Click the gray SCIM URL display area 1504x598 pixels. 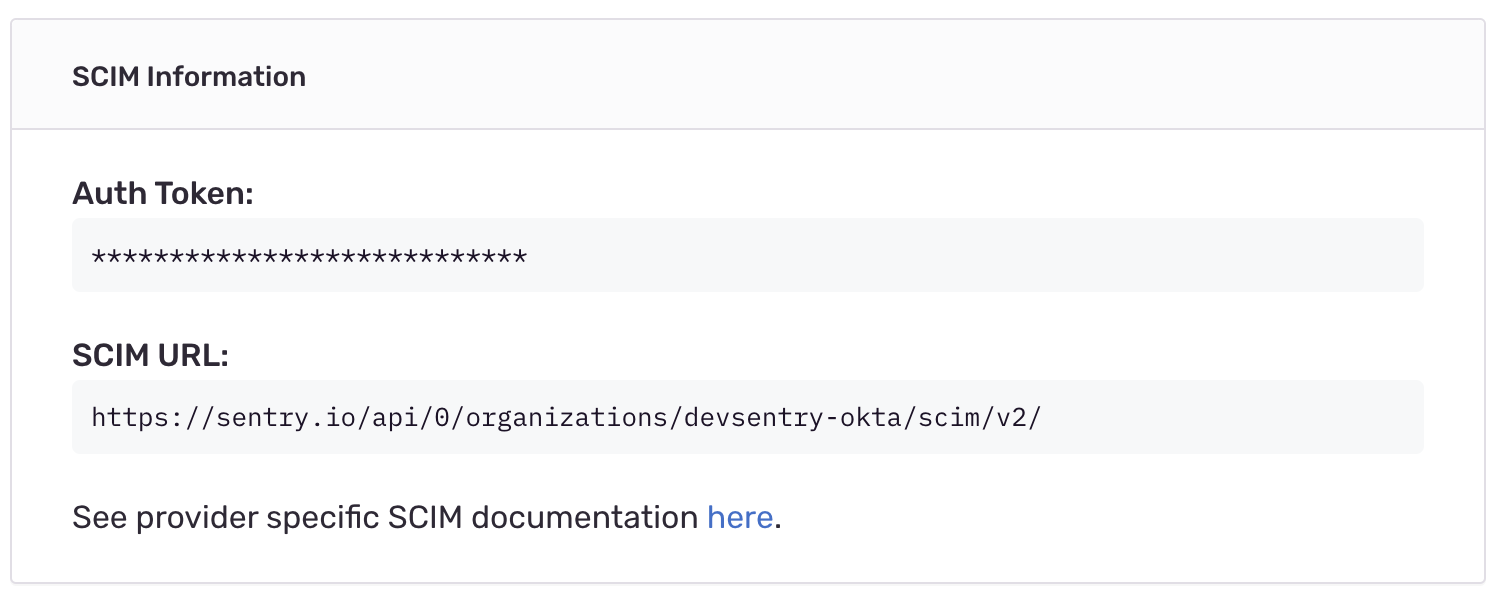[x=747, y=417]
